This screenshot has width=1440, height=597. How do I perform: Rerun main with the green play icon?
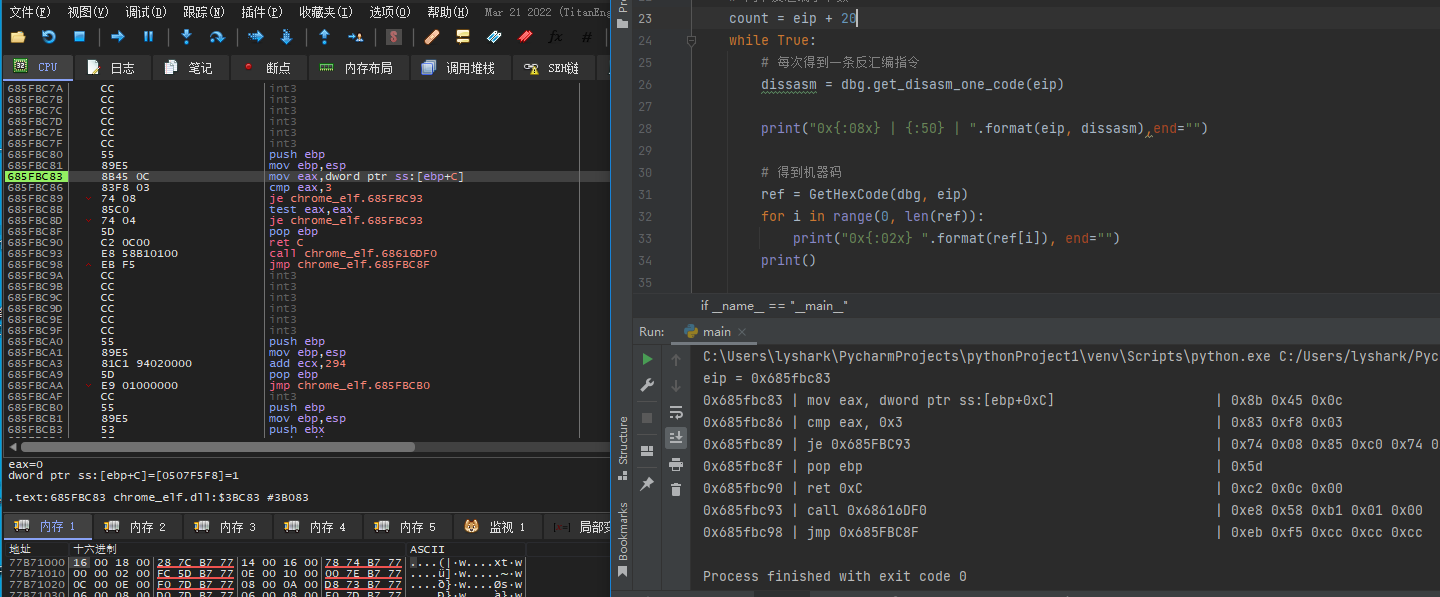[648, 359]
